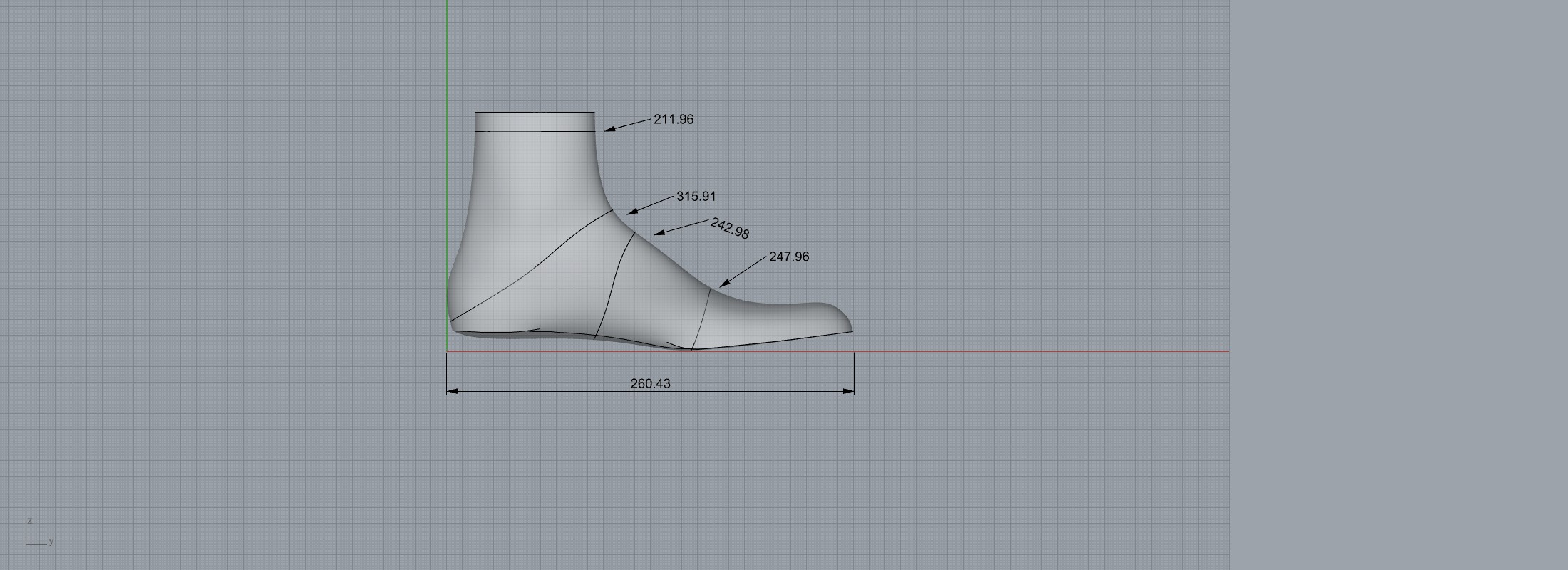Click right arrowhead of 260.43 dimension

[849, 391]
